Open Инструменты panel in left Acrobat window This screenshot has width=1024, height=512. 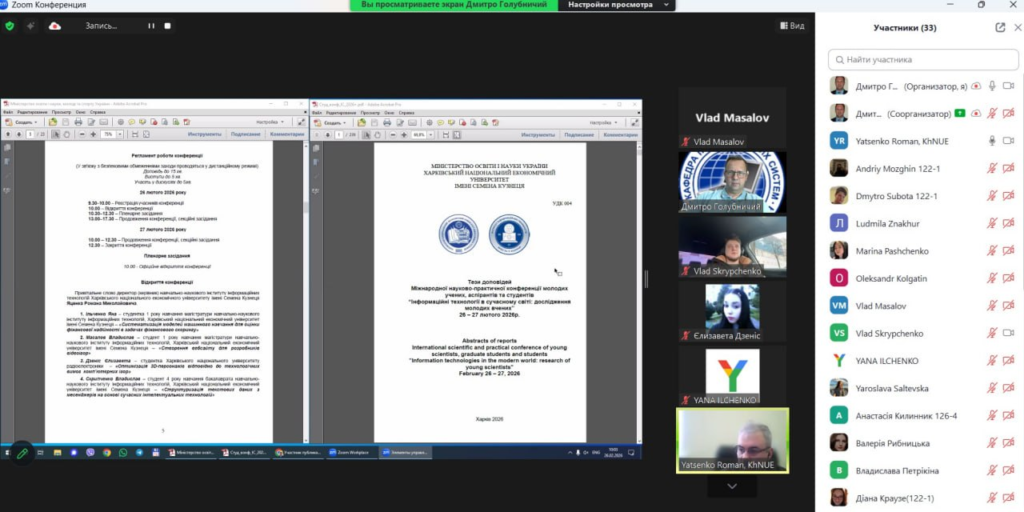203,133
